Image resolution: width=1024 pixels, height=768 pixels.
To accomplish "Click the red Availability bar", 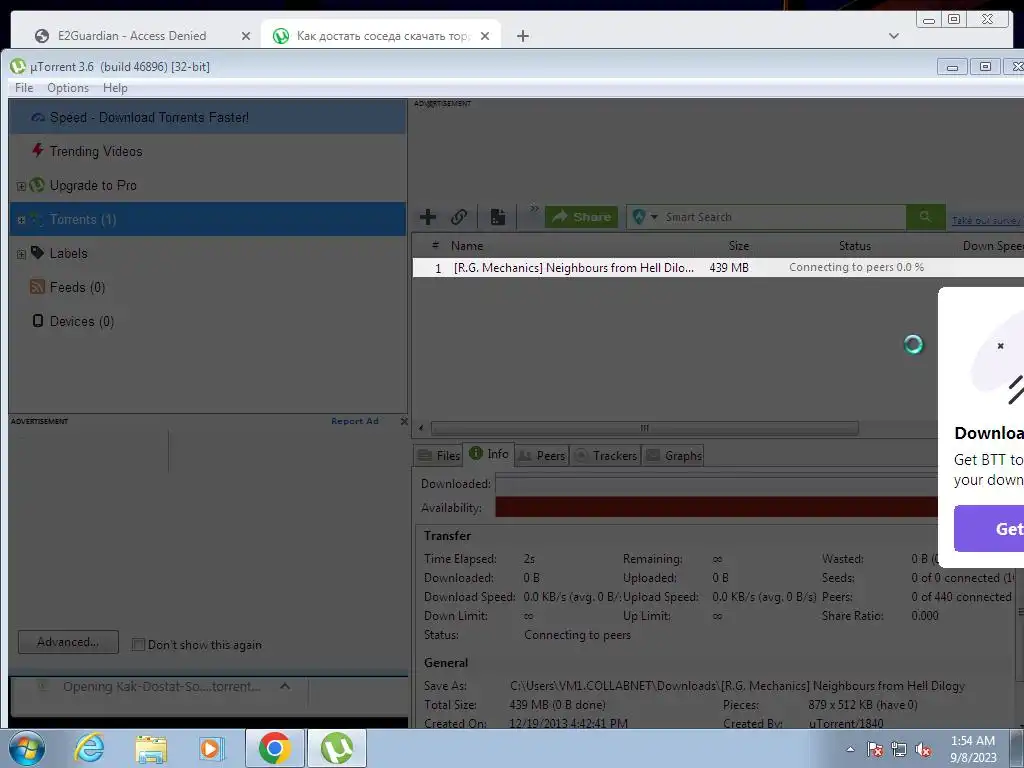I will click(716, 507).
